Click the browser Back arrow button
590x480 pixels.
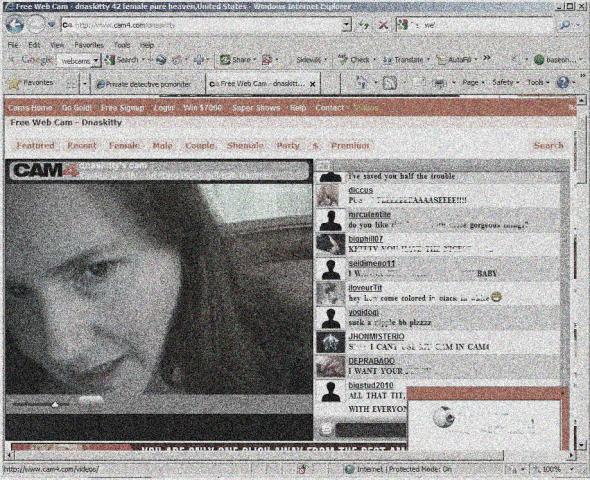click(15, 25)
